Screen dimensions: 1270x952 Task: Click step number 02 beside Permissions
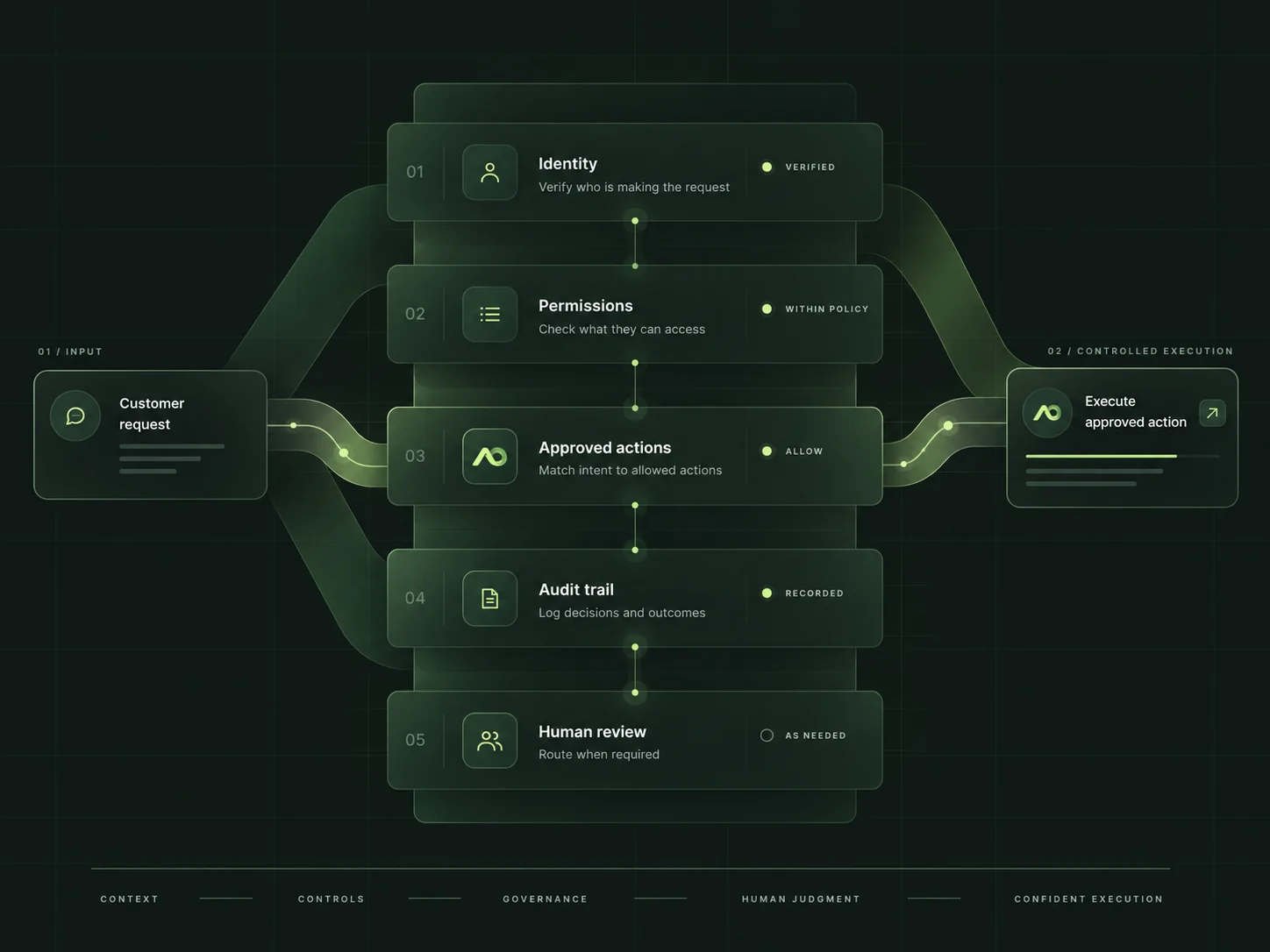(x=415, y=314)
